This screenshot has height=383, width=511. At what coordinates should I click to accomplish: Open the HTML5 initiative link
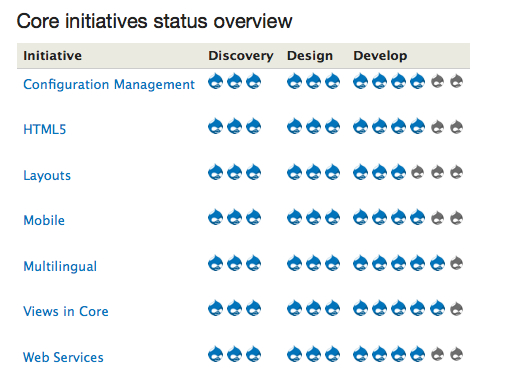45,129
